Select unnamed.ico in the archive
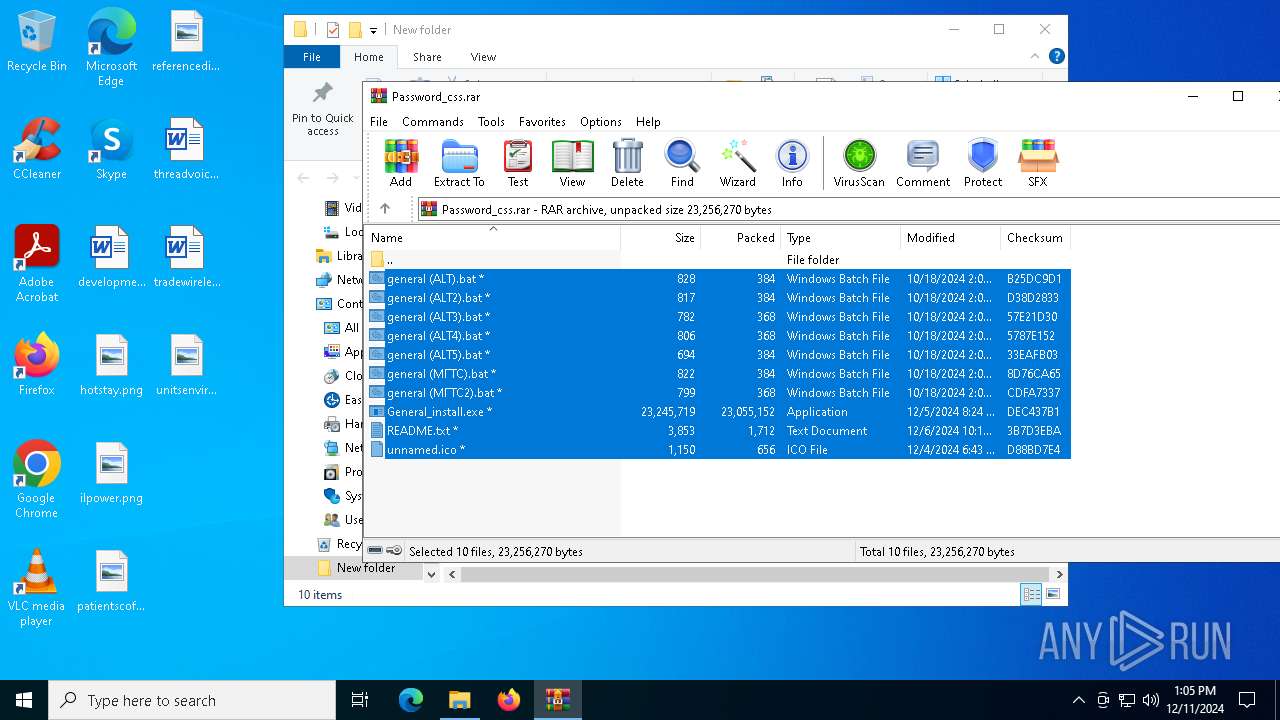Image resolution: width=1280 pixels, height=720 pixels. click(718, 450)
